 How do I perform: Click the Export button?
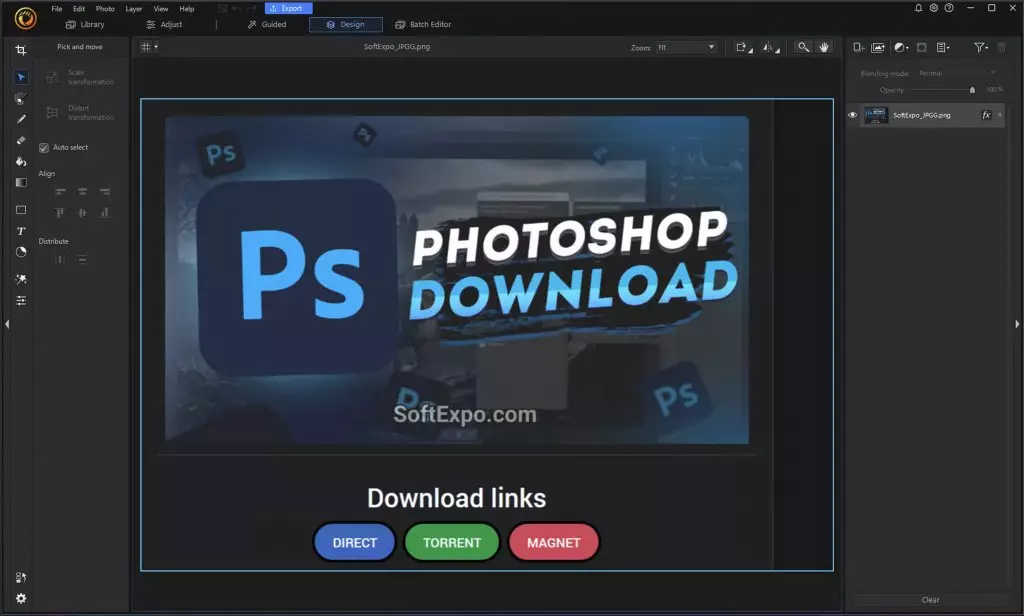point(287,8)
